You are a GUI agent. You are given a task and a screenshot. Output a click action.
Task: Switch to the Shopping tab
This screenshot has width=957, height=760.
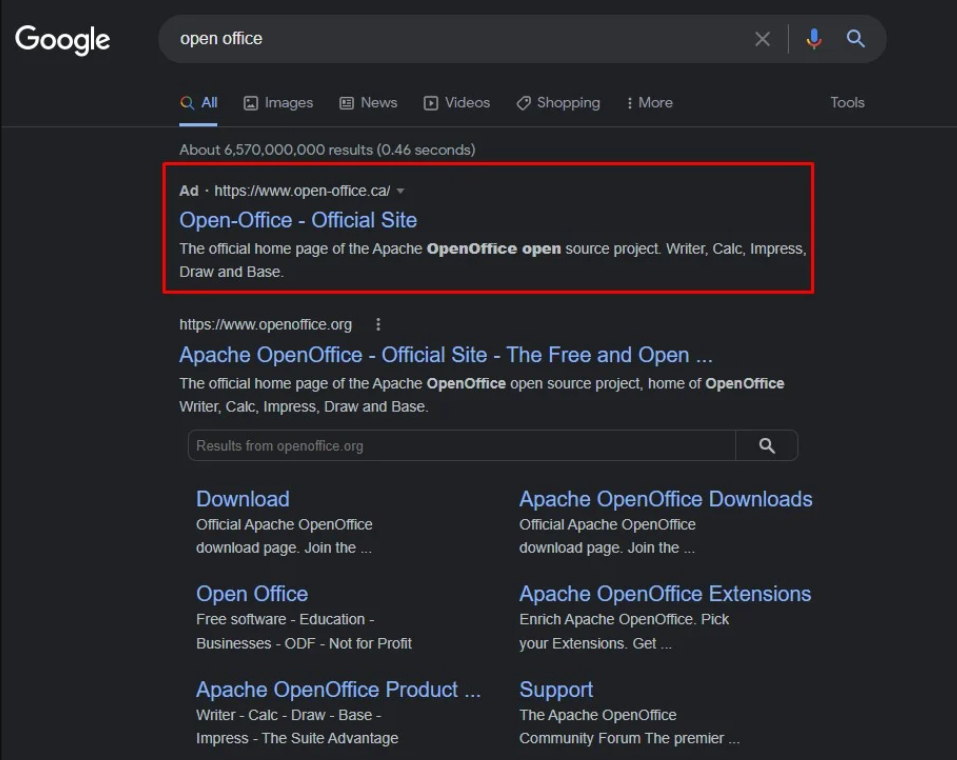558,103
